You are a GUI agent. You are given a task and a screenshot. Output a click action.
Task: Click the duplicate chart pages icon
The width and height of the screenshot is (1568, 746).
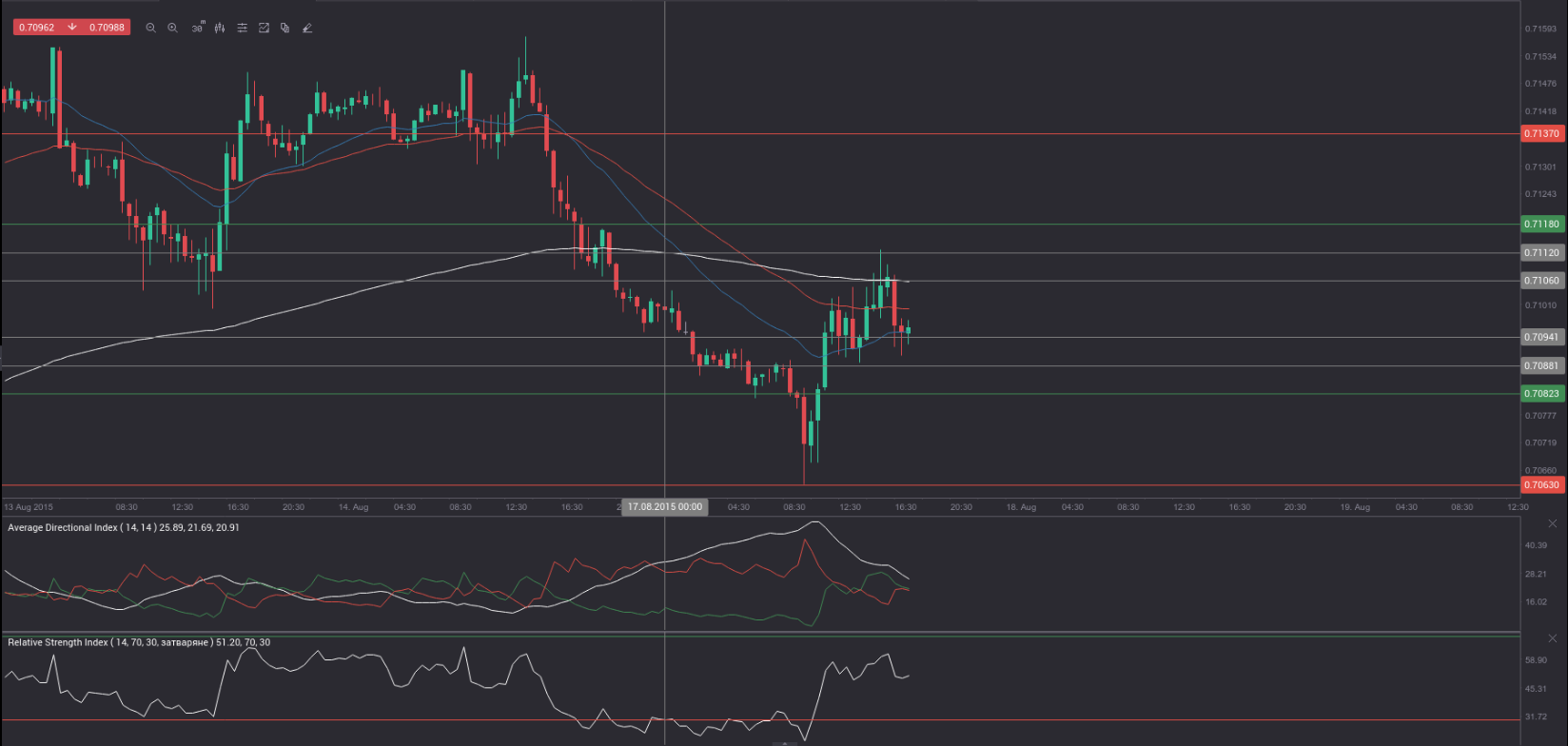[x=284, y=29]
